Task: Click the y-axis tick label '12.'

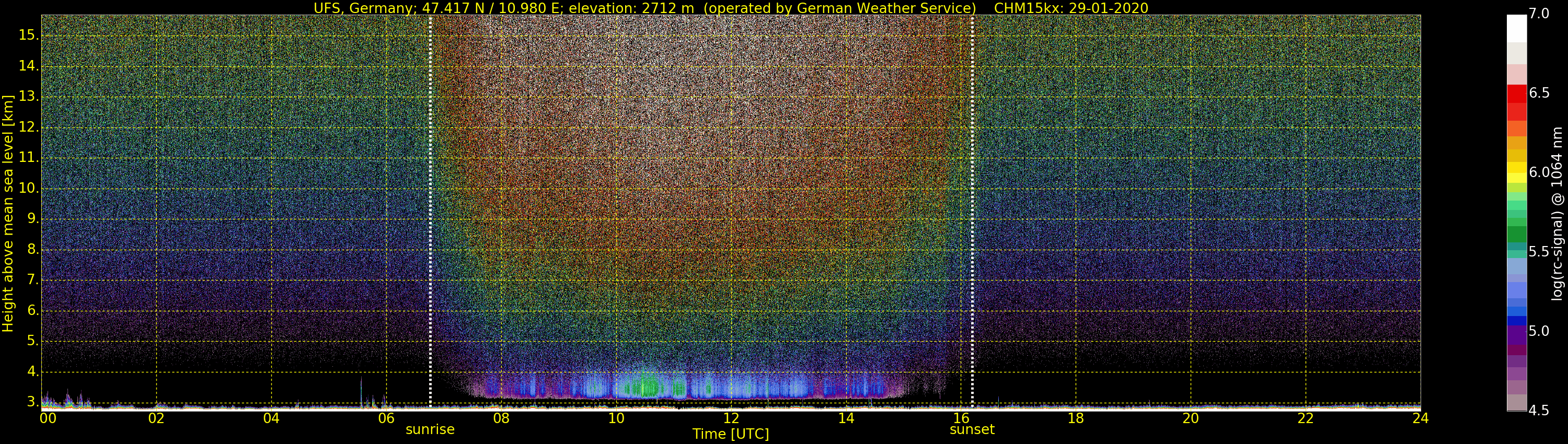Action: pos(29,127)
